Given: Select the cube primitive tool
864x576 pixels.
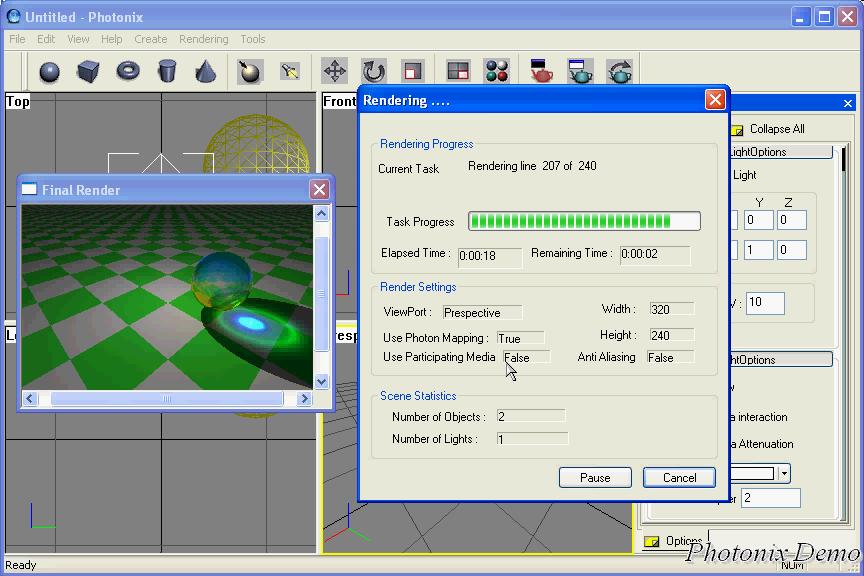Looking at the screenshot, I should [88, 71].
